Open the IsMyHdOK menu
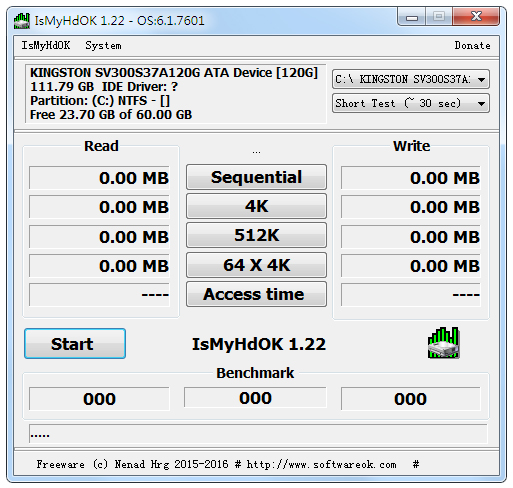Viewport: 513px width, 488px height. coord(46,45)
